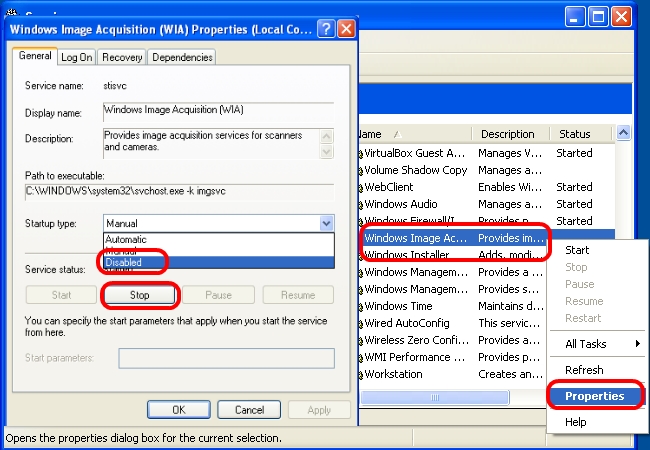Image resolution: width=650 pixels, height=450 pixels.
Task: Confirm with the OK button
Action: (179, 410)
